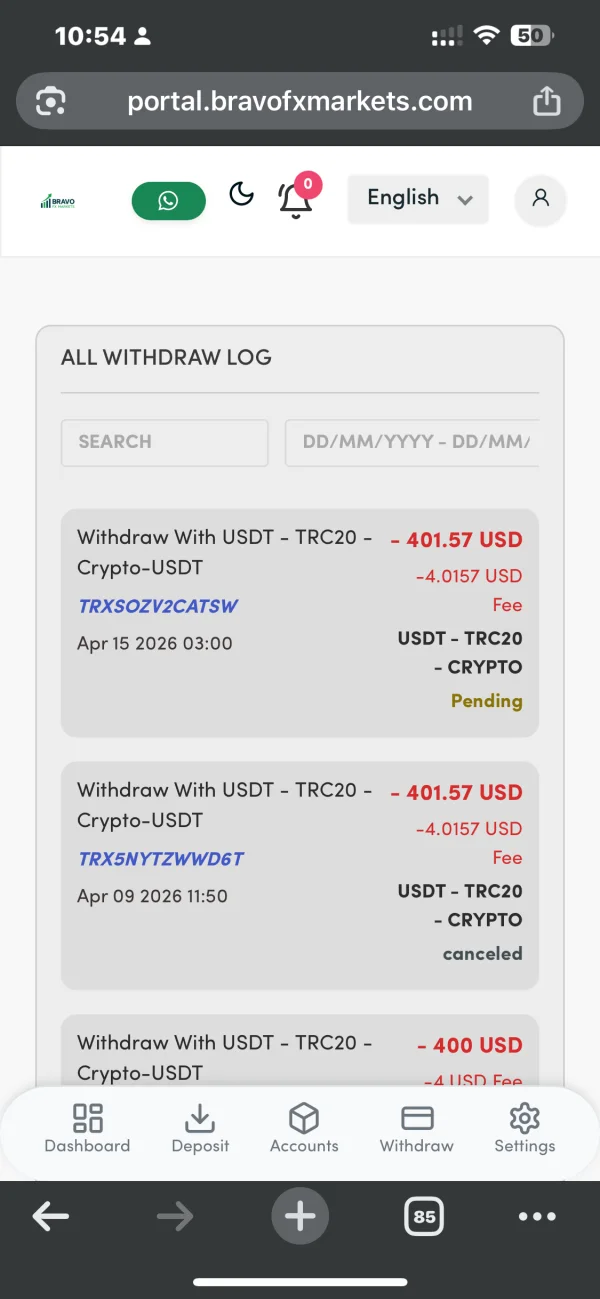Open the Settings gear tab

tap(524, 1129)
